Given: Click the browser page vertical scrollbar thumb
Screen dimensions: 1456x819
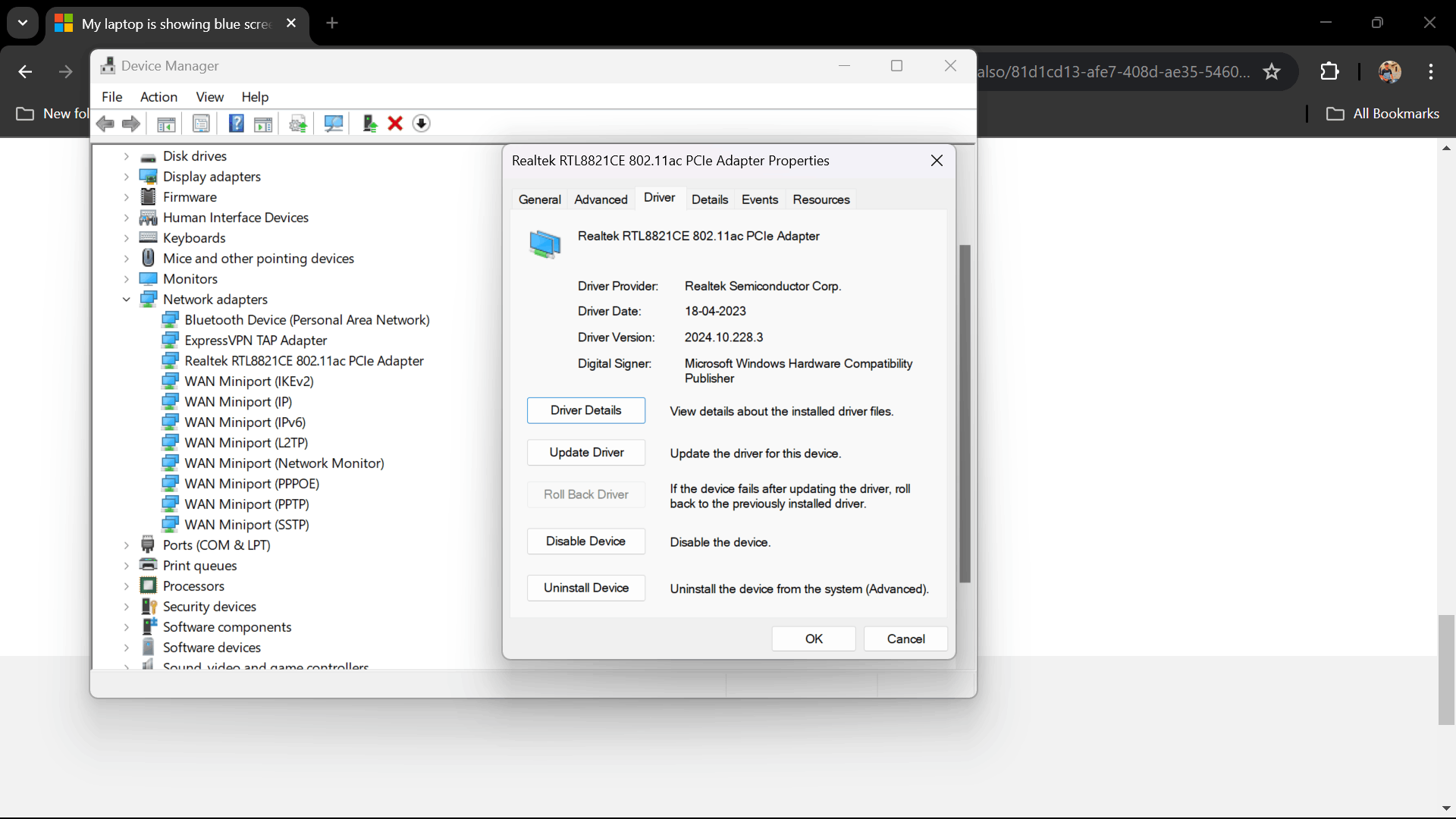Looking at the screenshot, I should point(1447,670).
